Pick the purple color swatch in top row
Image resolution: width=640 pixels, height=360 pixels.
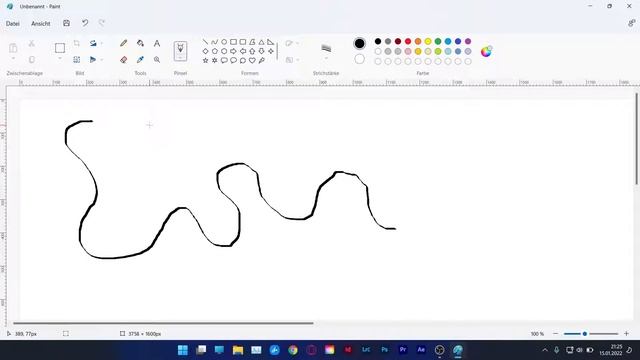pyautogui.click(x=468, y=41)
